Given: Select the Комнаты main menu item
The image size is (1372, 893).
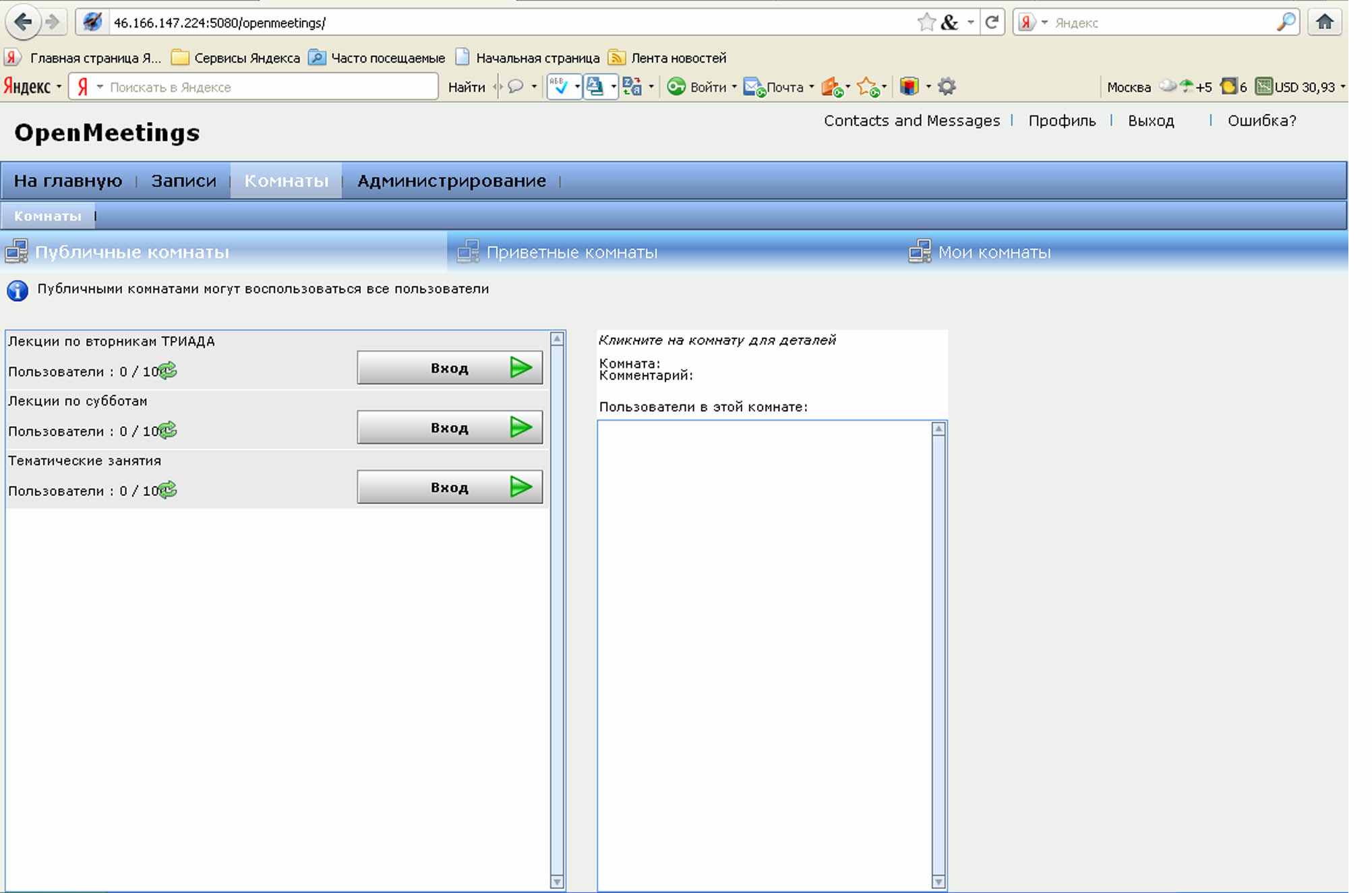Looking at the screenshot, I should (x=286, y=181).
